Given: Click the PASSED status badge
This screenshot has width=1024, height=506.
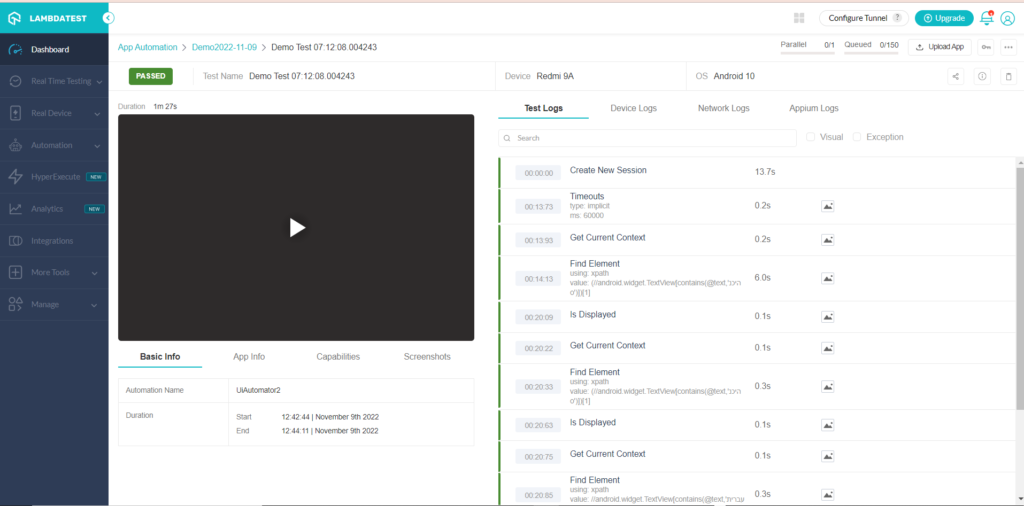Looking at the screenshot, I should point(151,76).
